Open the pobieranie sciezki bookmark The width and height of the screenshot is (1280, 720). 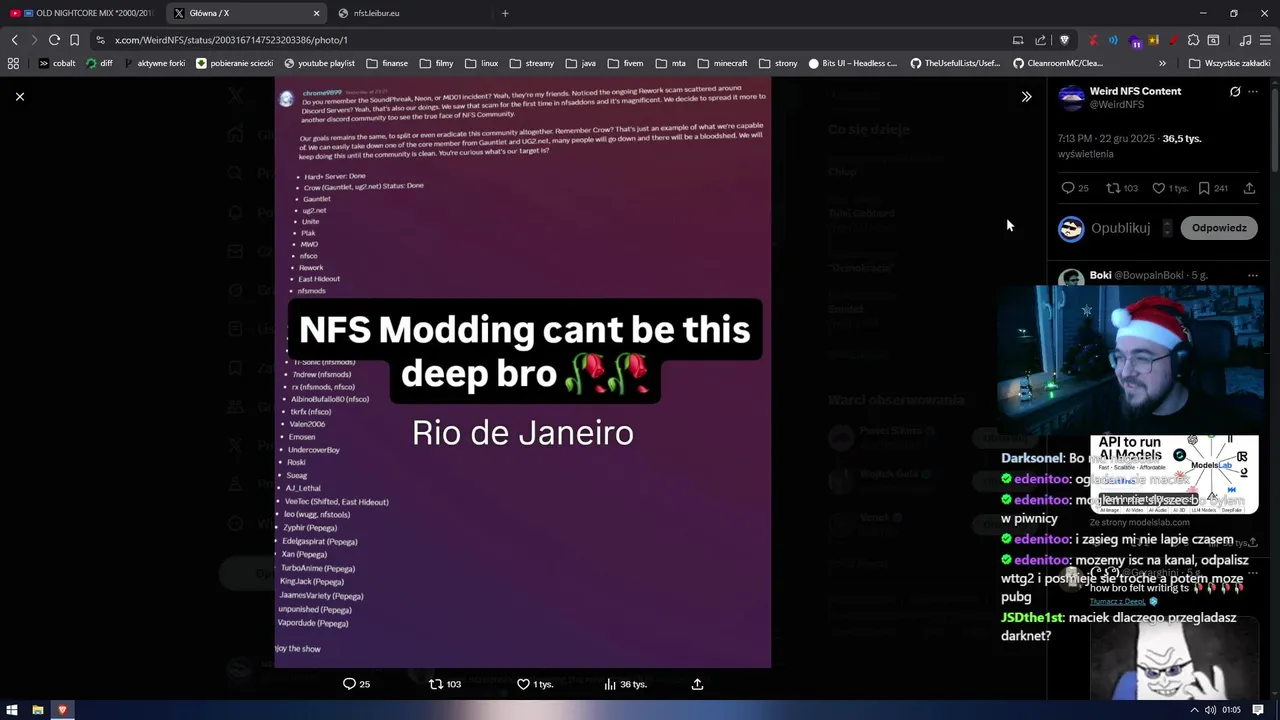pos(235,63)
